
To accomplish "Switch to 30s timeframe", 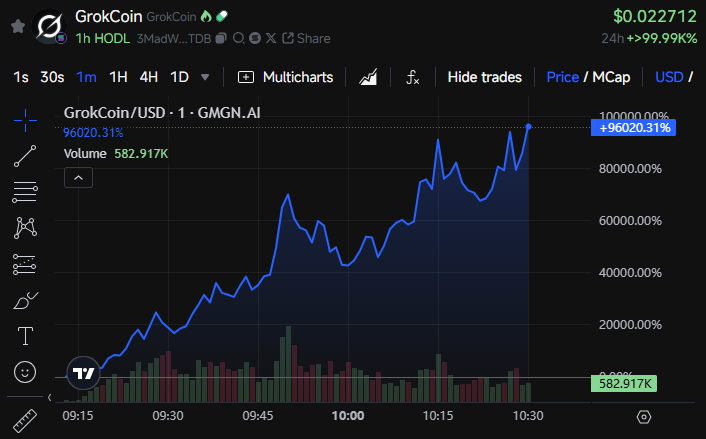I will [x=52, y=77].
